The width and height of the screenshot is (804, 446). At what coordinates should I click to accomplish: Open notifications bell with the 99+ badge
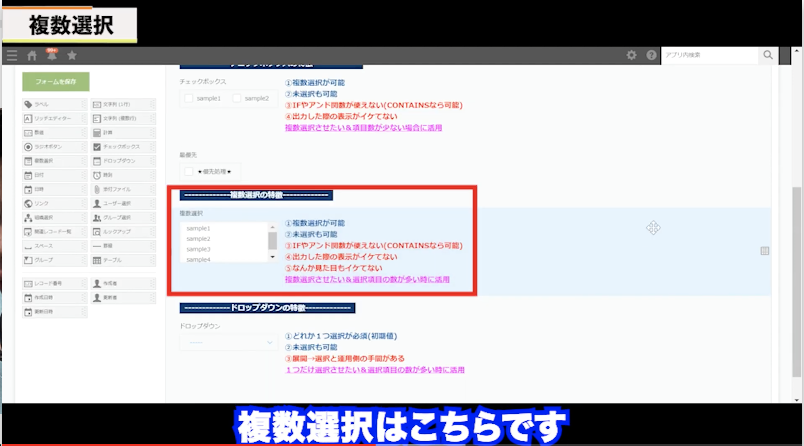52,56
